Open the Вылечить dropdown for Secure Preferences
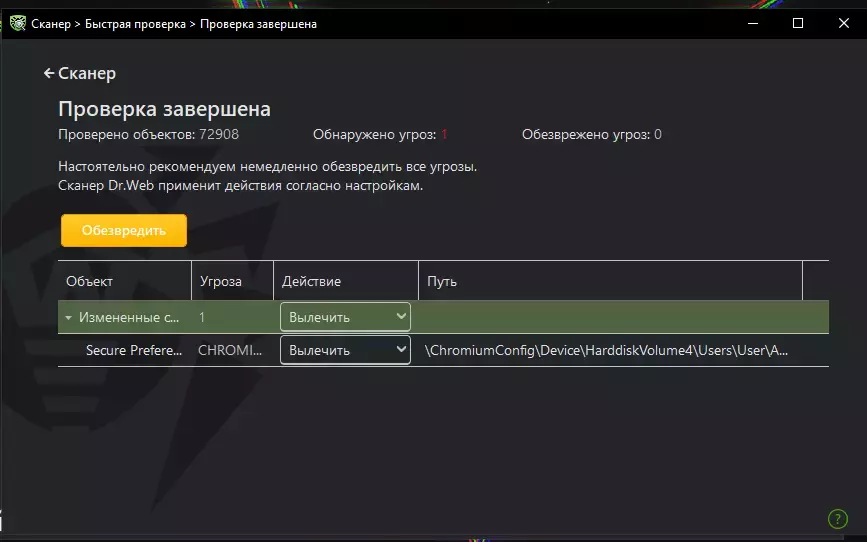 [346, 350]
